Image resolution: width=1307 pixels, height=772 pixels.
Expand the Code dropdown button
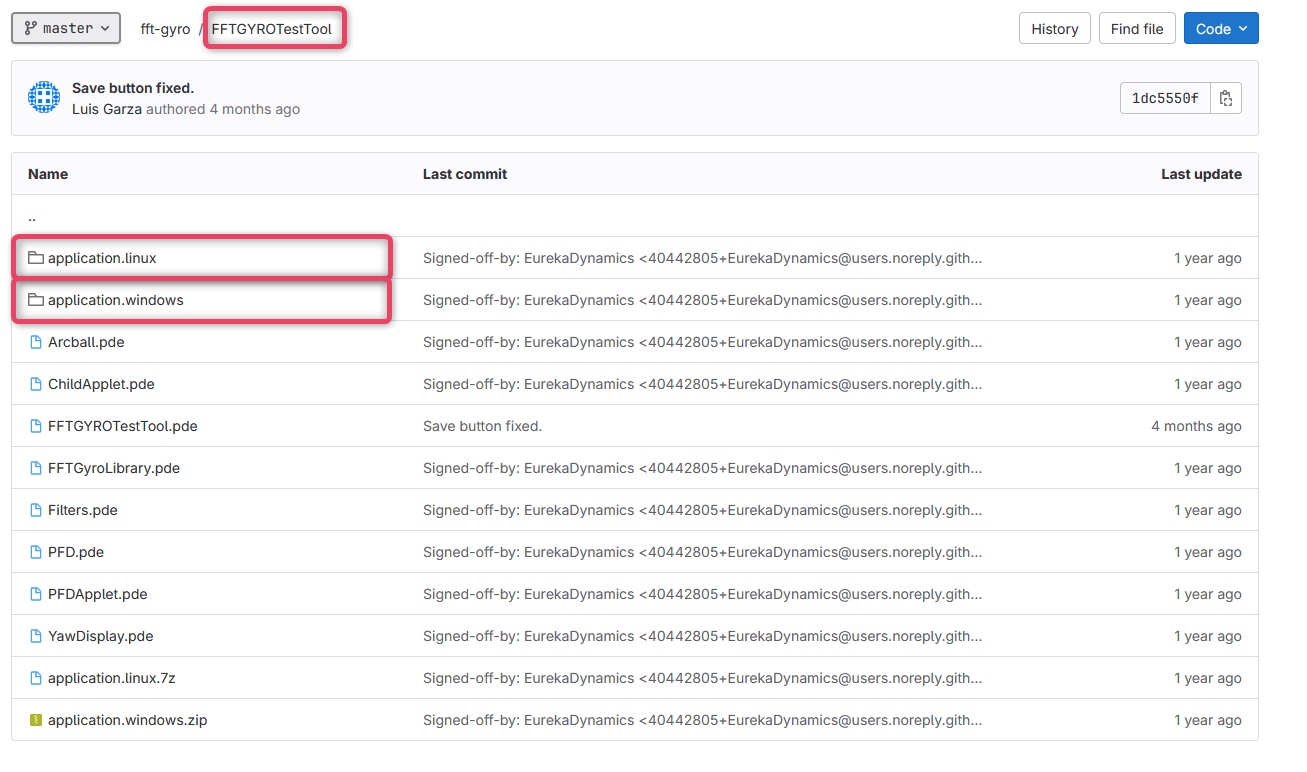pos(1220,29)
